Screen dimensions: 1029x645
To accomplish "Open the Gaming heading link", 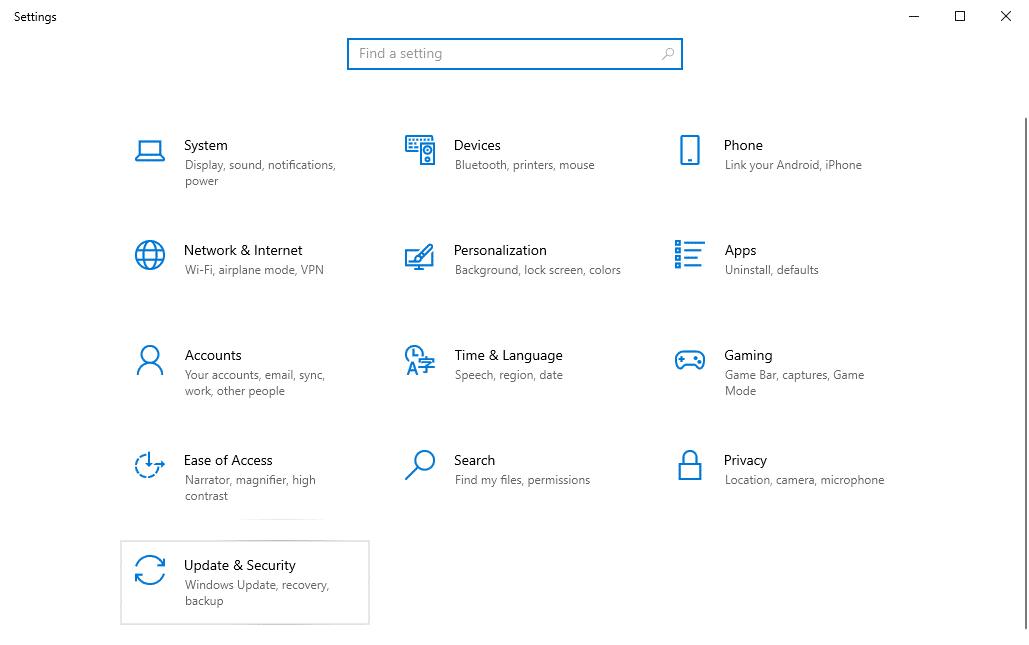I will (x=747, y=355).
